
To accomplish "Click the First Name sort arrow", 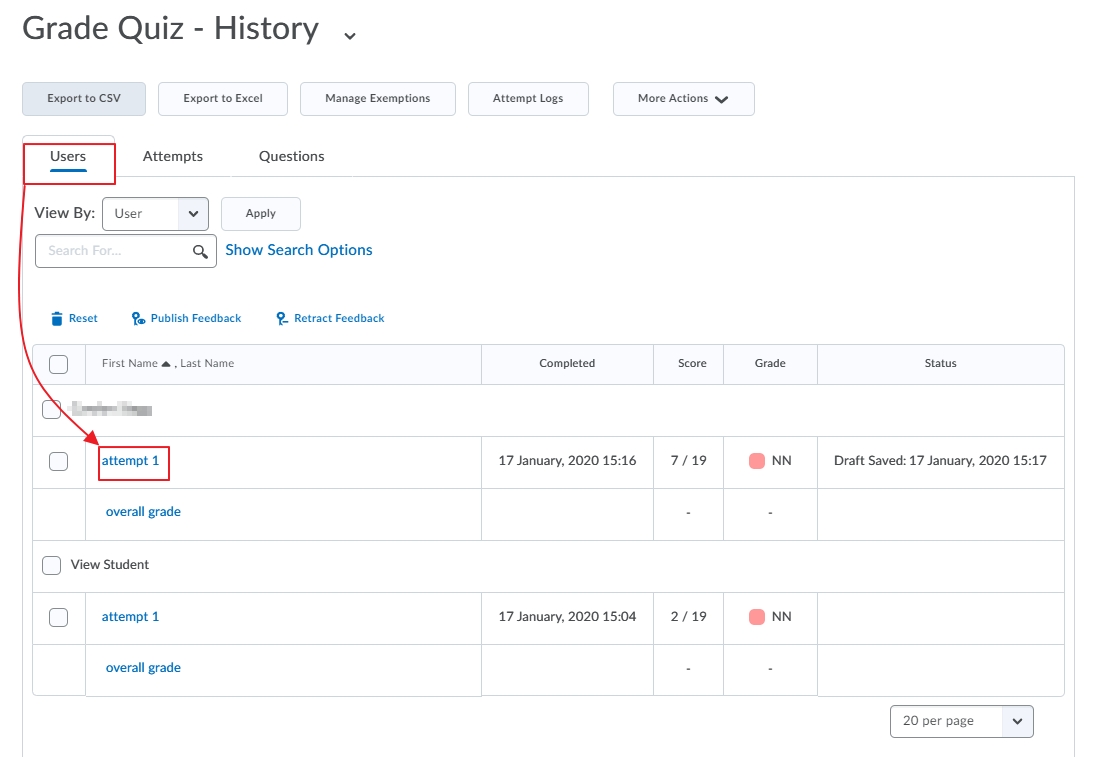I will [166, 364].
